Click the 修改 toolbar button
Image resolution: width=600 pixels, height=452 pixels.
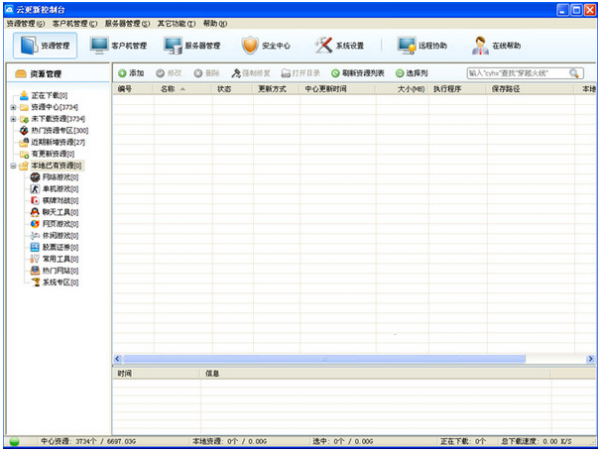pyautogui.click(x=169, y=73)
